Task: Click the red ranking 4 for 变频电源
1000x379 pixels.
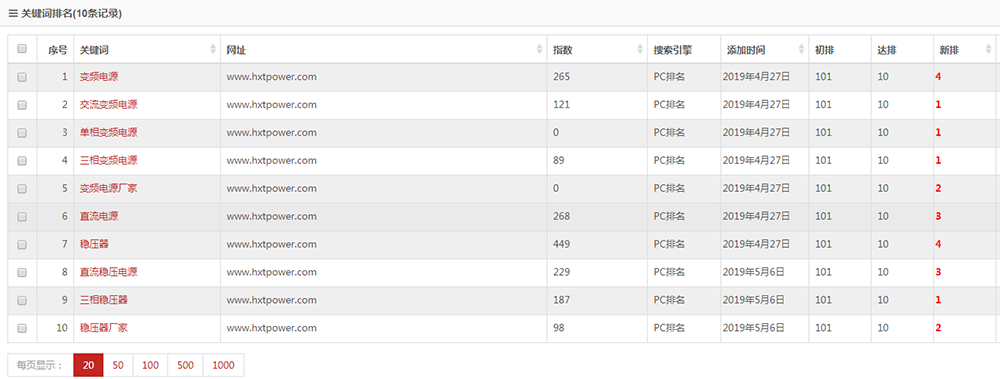Action: (938, 77)
